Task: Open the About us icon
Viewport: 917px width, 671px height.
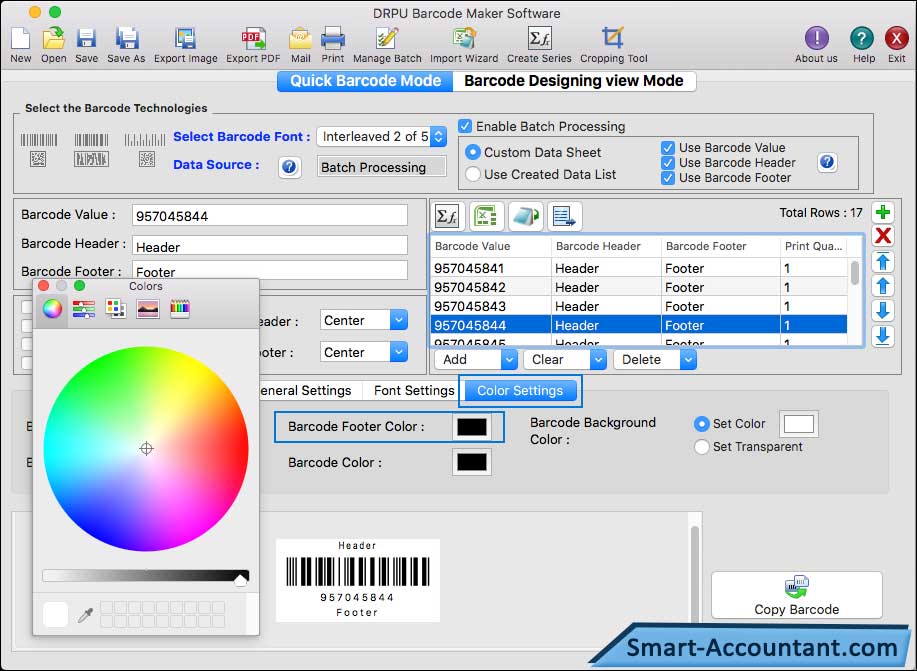Action: (x=816, y=38)
